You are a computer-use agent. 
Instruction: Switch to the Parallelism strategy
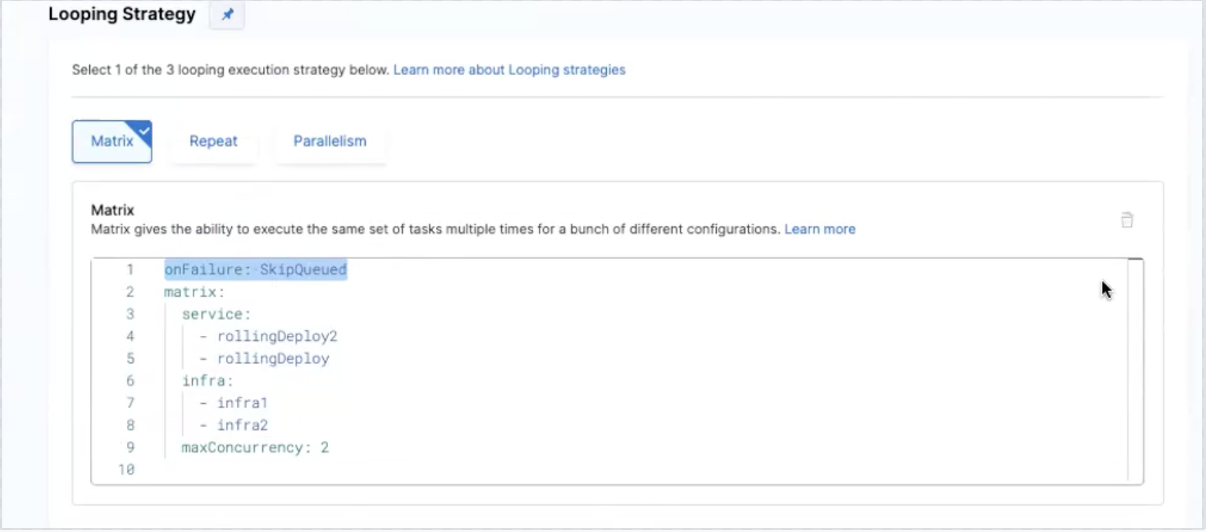pyautogui.click(x=329, y=141)
